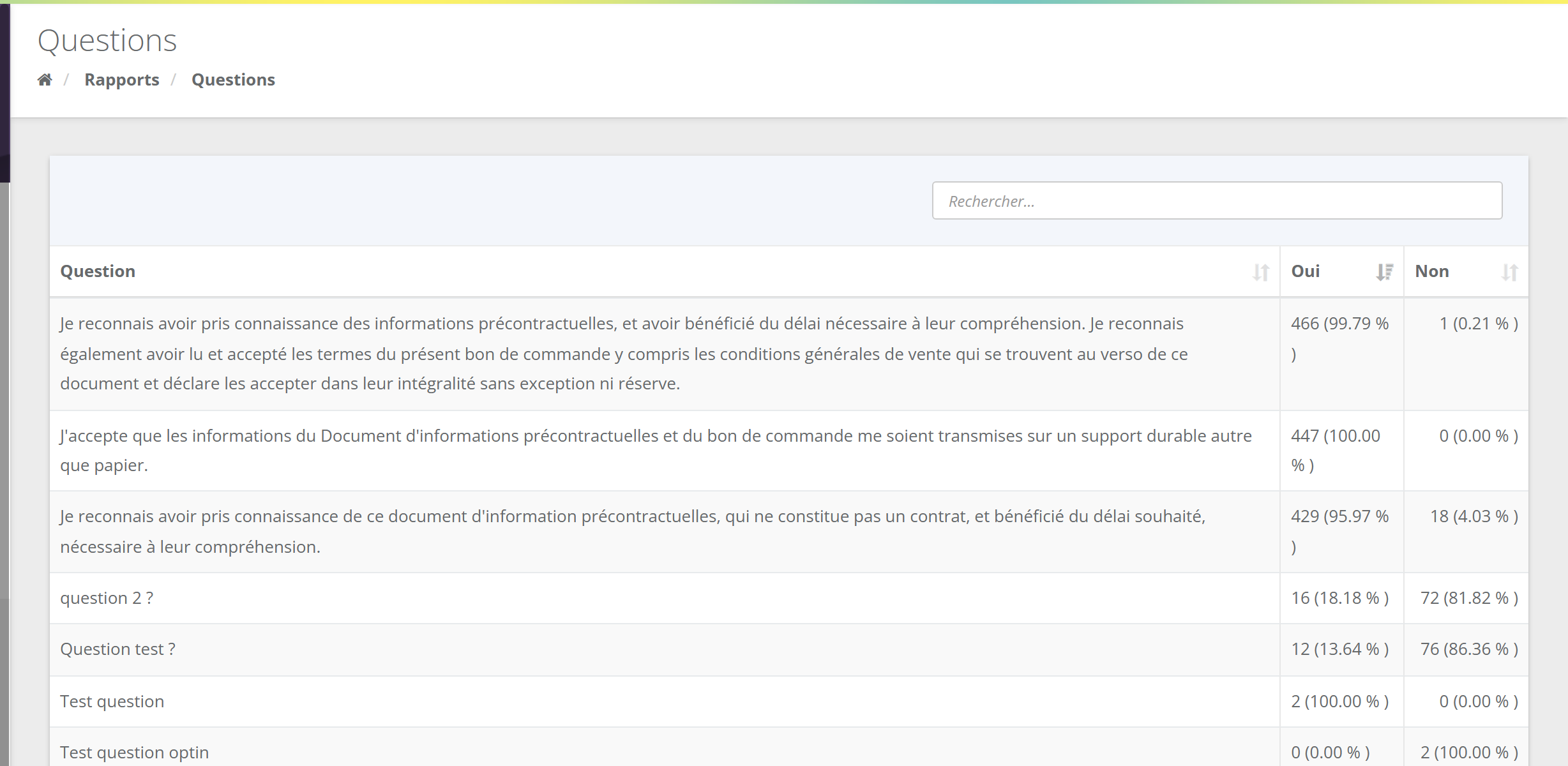Click question starting 'J'accepte que les informations'
1568x766 pixels.
point(656,451)
